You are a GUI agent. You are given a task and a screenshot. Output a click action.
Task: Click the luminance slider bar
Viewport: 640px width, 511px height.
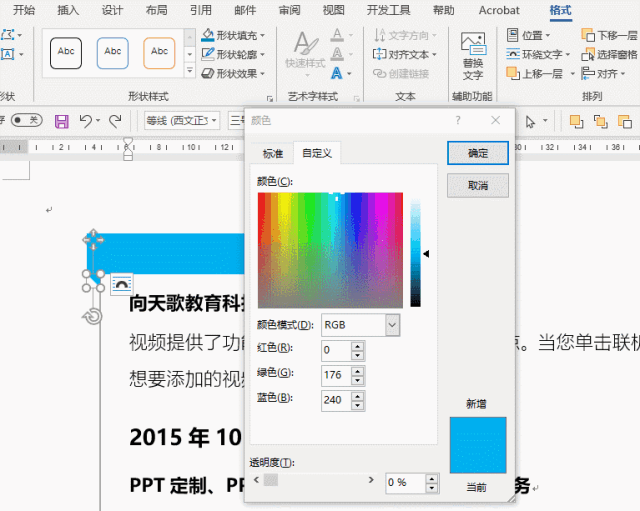tap(416, 252)
